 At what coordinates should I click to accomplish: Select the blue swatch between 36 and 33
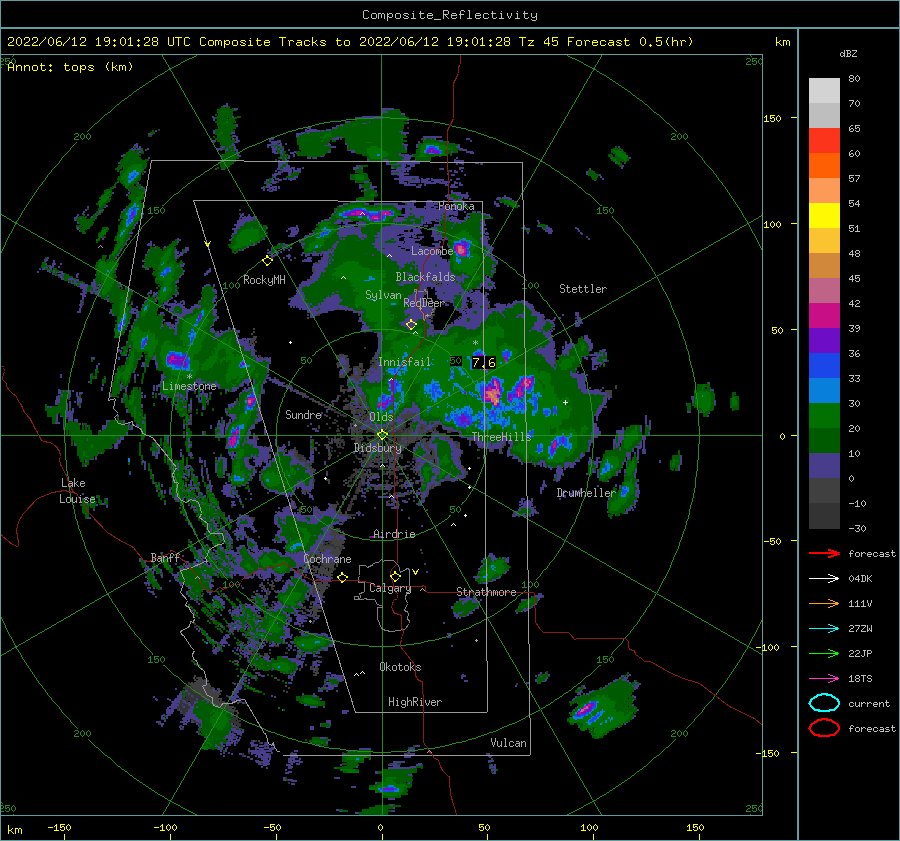click(824, 366)
